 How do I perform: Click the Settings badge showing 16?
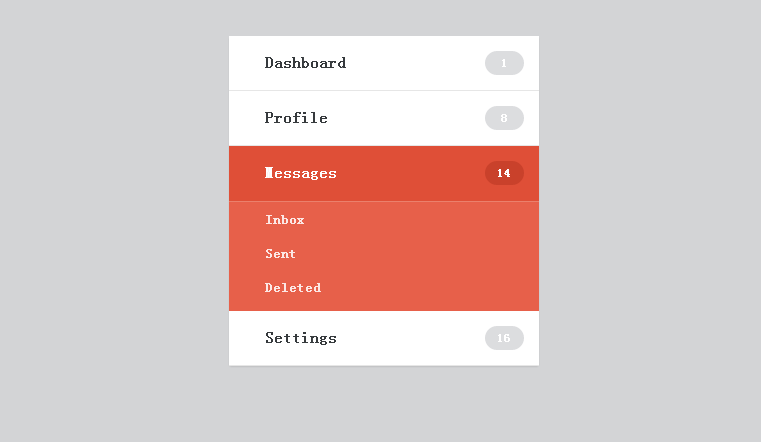pos(504,338)
